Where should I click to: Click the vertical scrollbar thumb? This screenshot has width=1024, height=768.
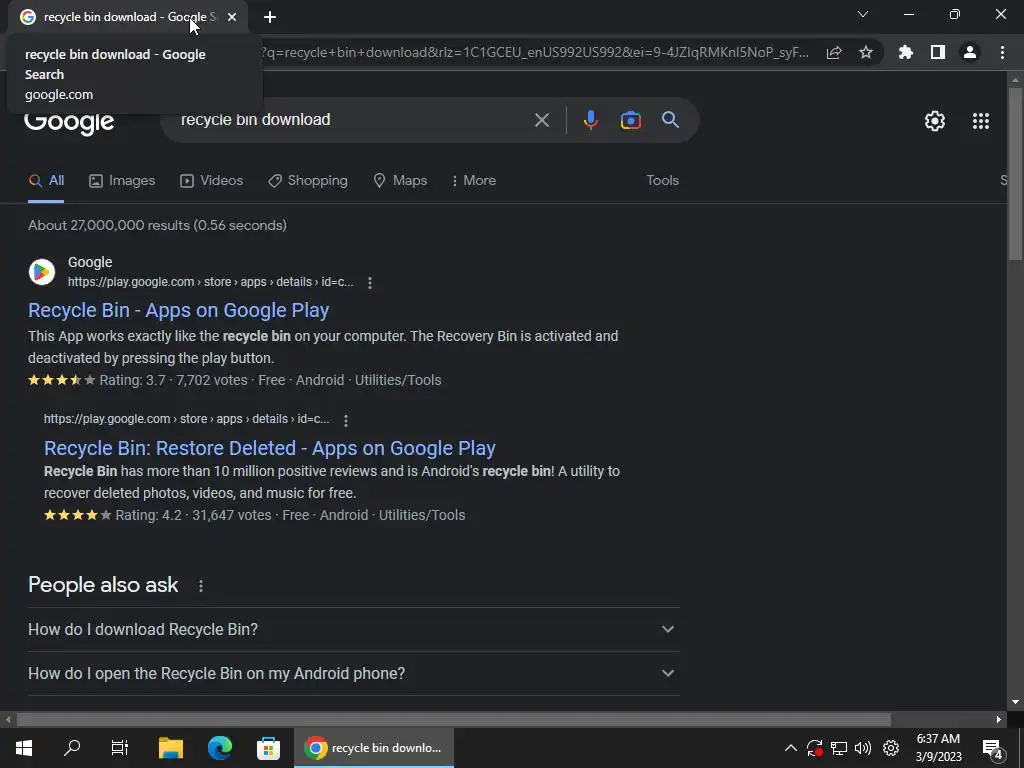tap(1015, 173)
